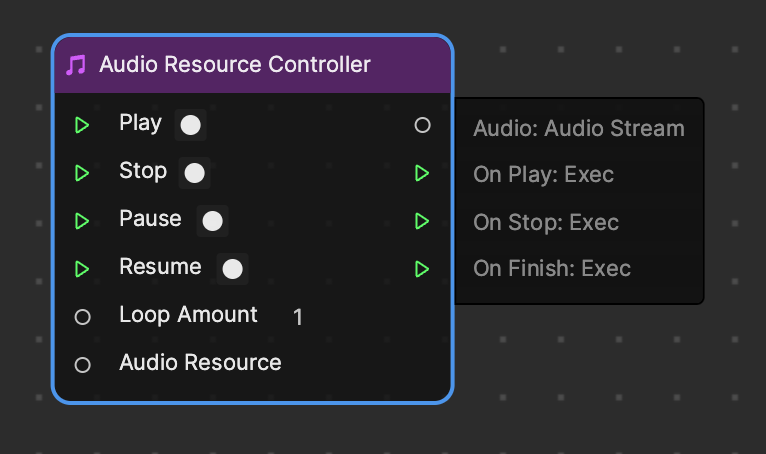The width and height of the screenshot is (766, 454).
Task: Click the Audio Stream output port circle
Action: click(x=422, y=125)
